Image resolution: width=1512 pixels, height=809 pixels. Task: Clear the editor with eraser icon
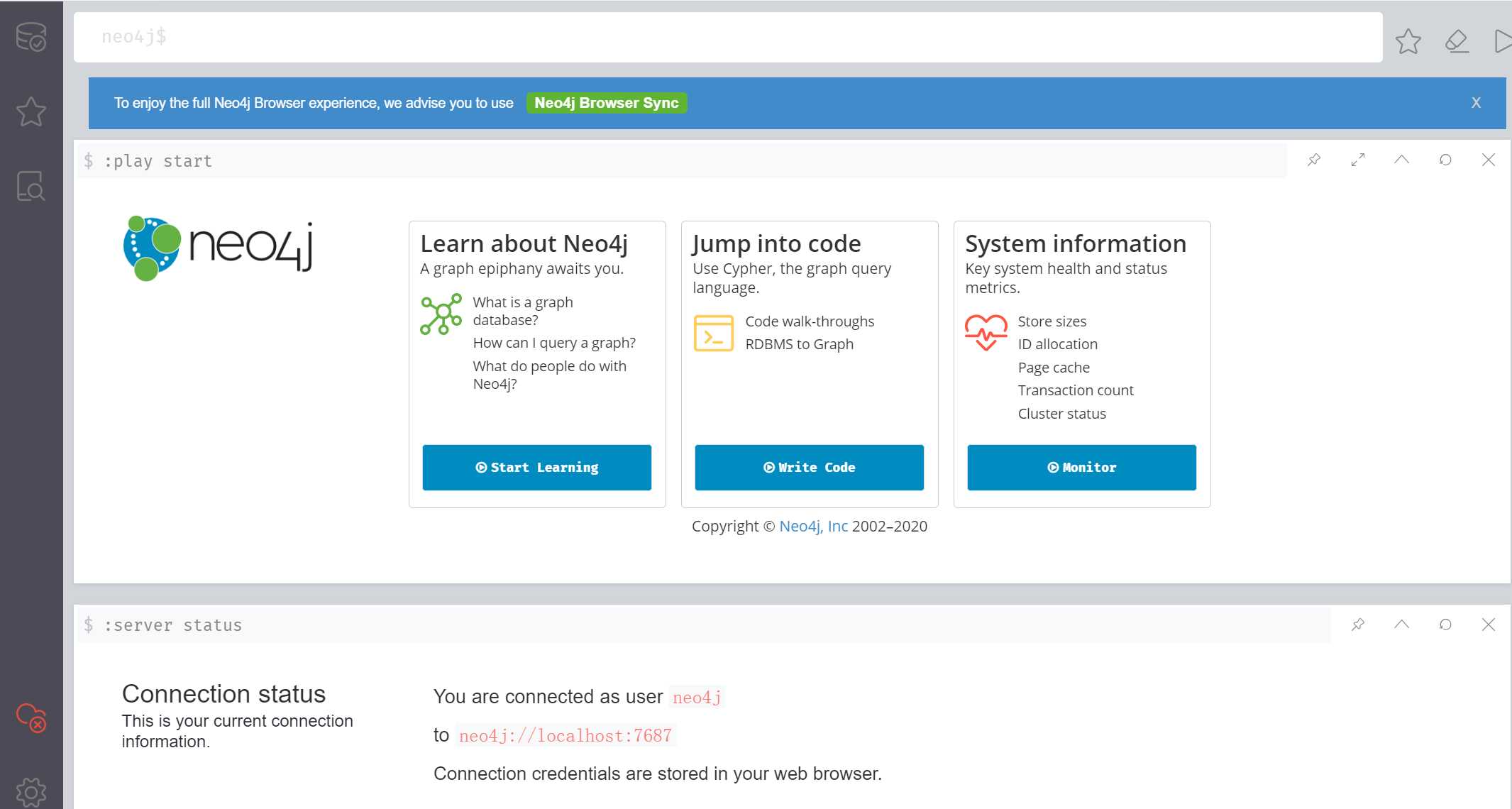(1457, 41)
